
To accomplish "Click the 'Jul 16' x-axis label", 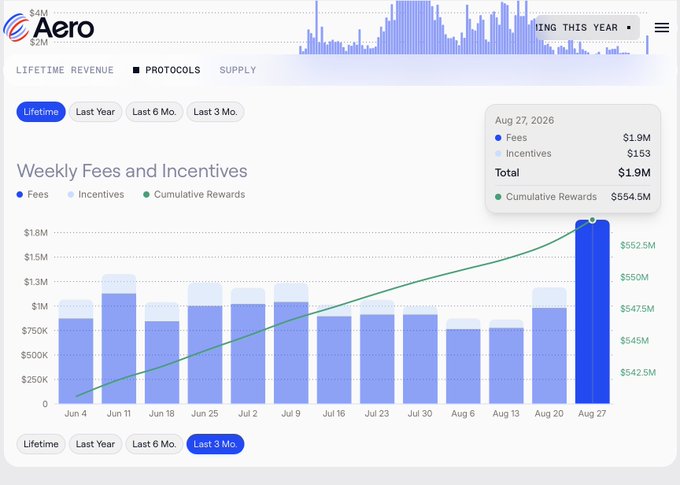I will [x=334, y=414].
